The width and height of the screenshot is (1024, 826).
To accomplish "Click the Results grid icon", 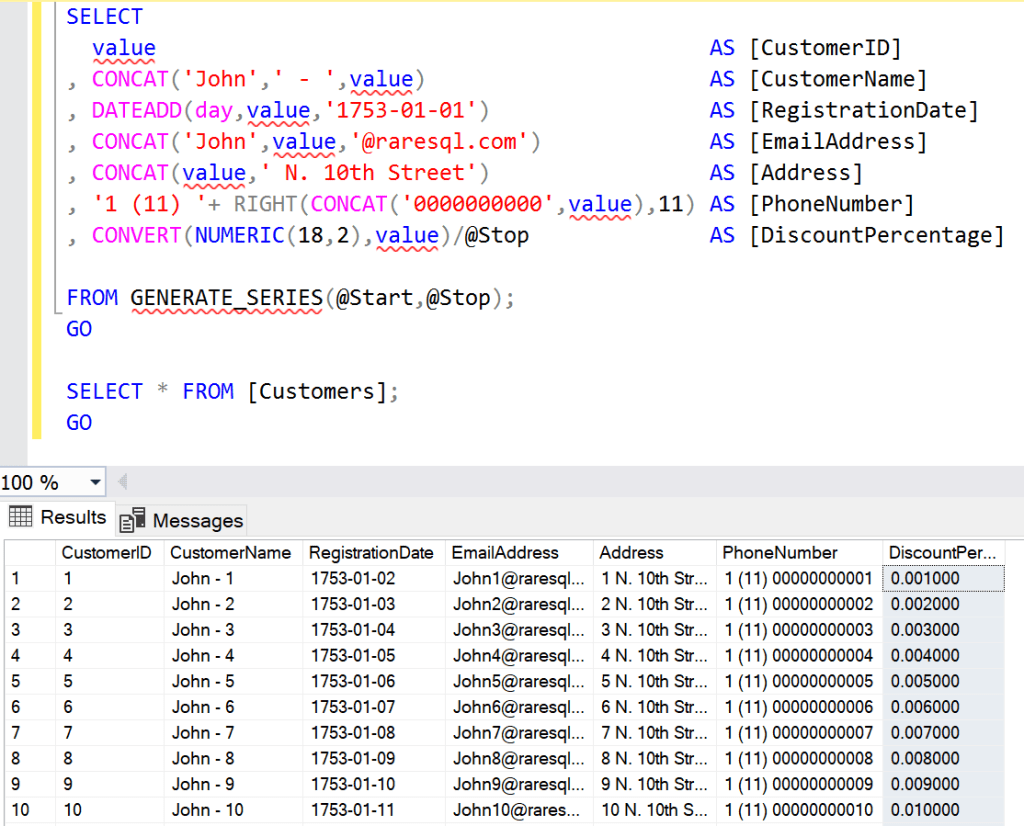I will click(x=19, y=516).
